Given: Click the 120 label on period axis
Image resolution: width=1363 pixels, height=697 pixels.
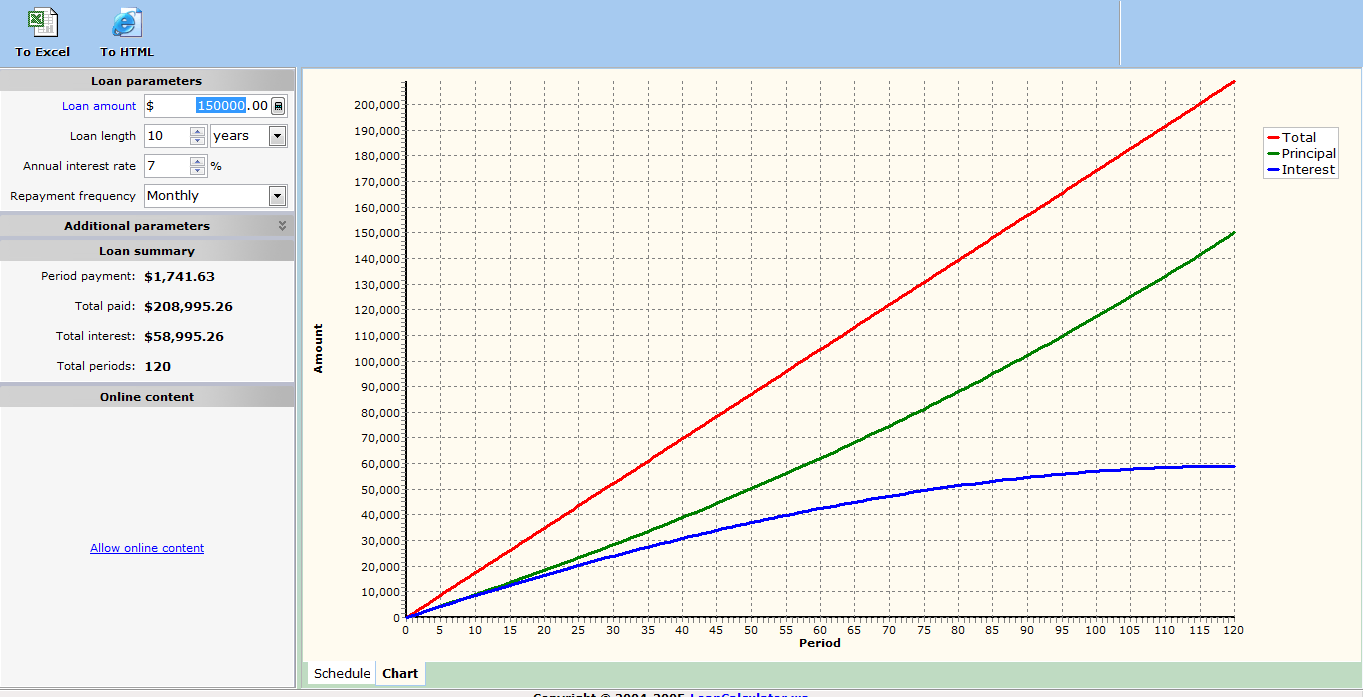Looking at the screenshot, I should click(1234, 630).
